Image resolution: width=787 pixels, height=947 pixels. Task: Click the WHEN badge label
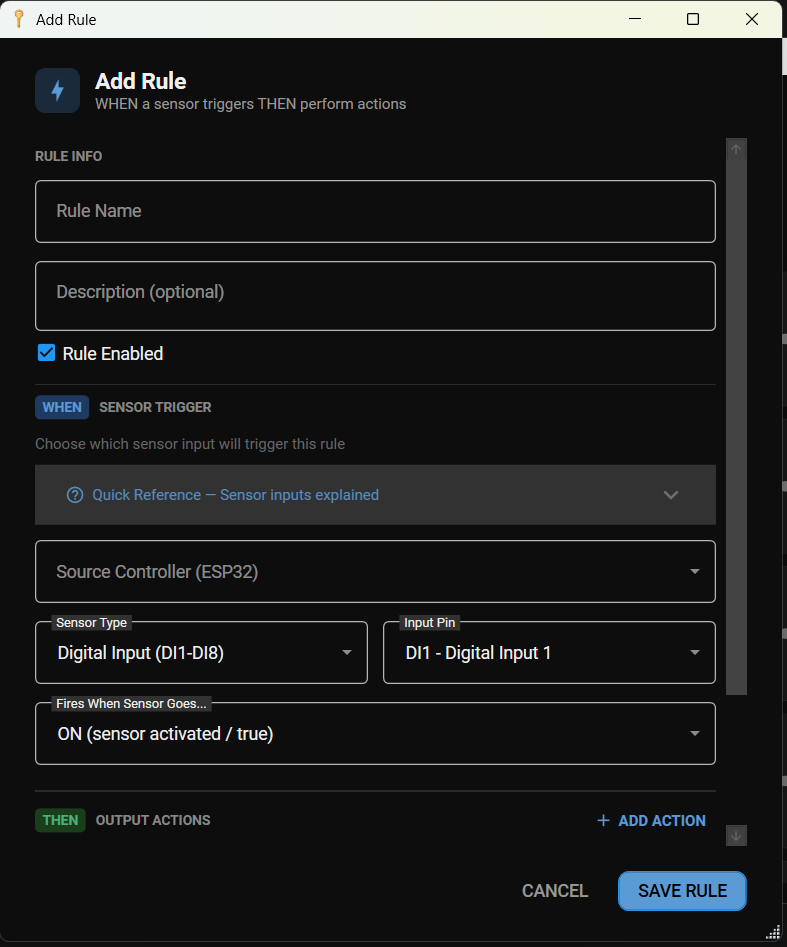click(62, 407)
